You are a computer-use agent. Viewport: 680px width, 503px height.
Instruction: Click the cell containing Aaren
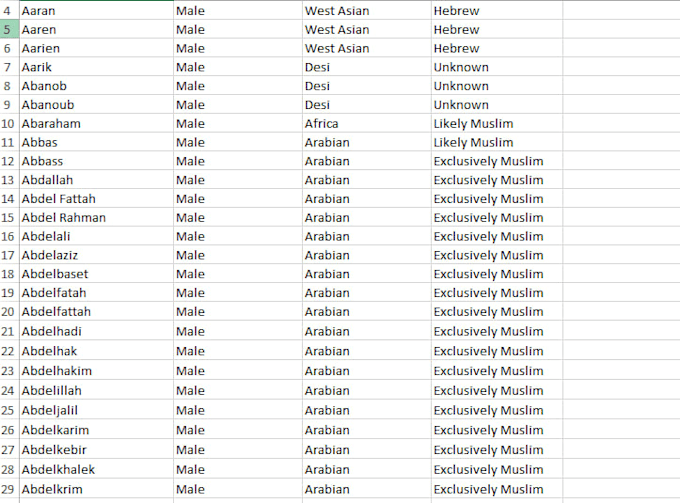tap(96, 29)
